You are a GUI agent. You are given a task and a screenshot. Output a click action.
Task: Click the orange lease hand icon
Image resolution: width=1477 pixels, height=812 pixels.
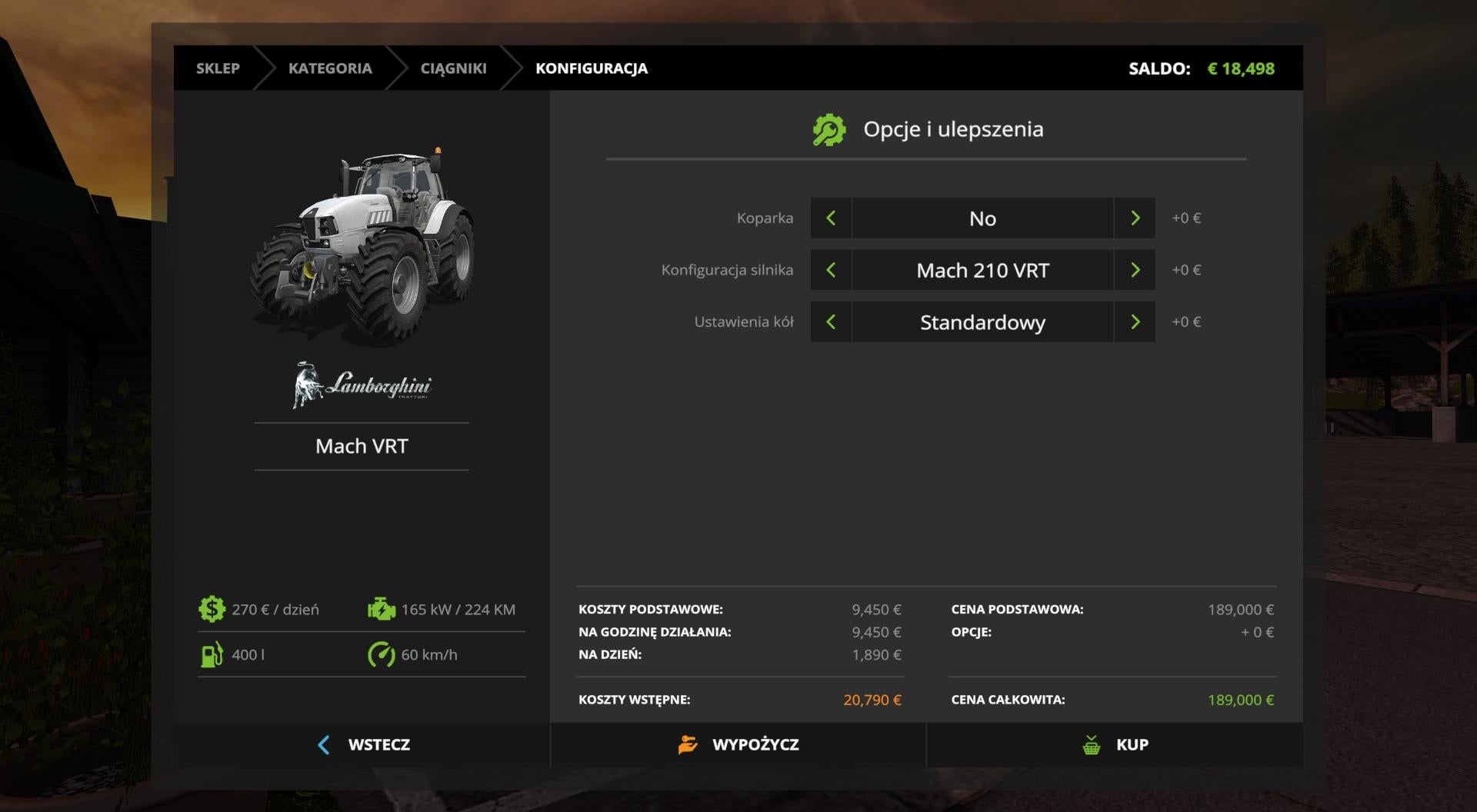point(688,744)
